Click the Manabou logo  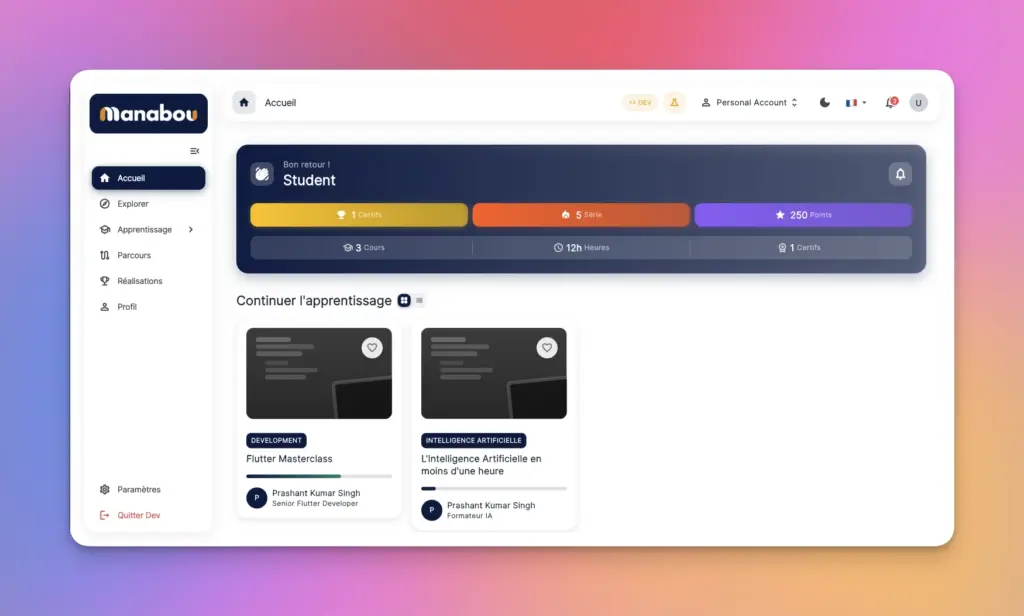148,114
